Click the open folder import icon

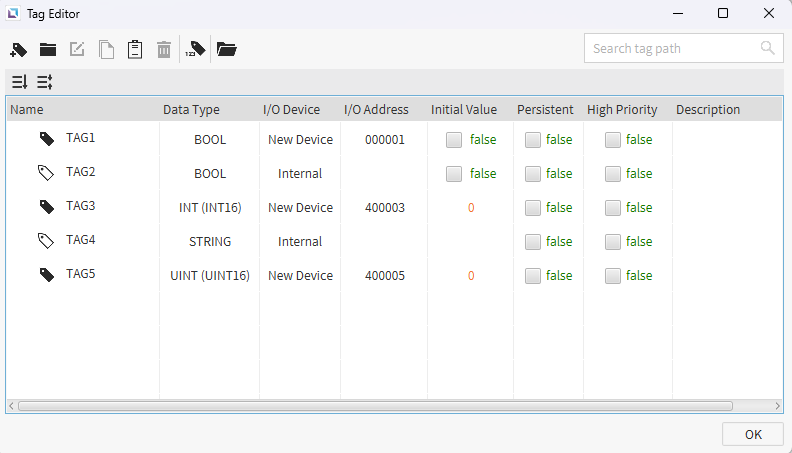click(x=227, y=49)
